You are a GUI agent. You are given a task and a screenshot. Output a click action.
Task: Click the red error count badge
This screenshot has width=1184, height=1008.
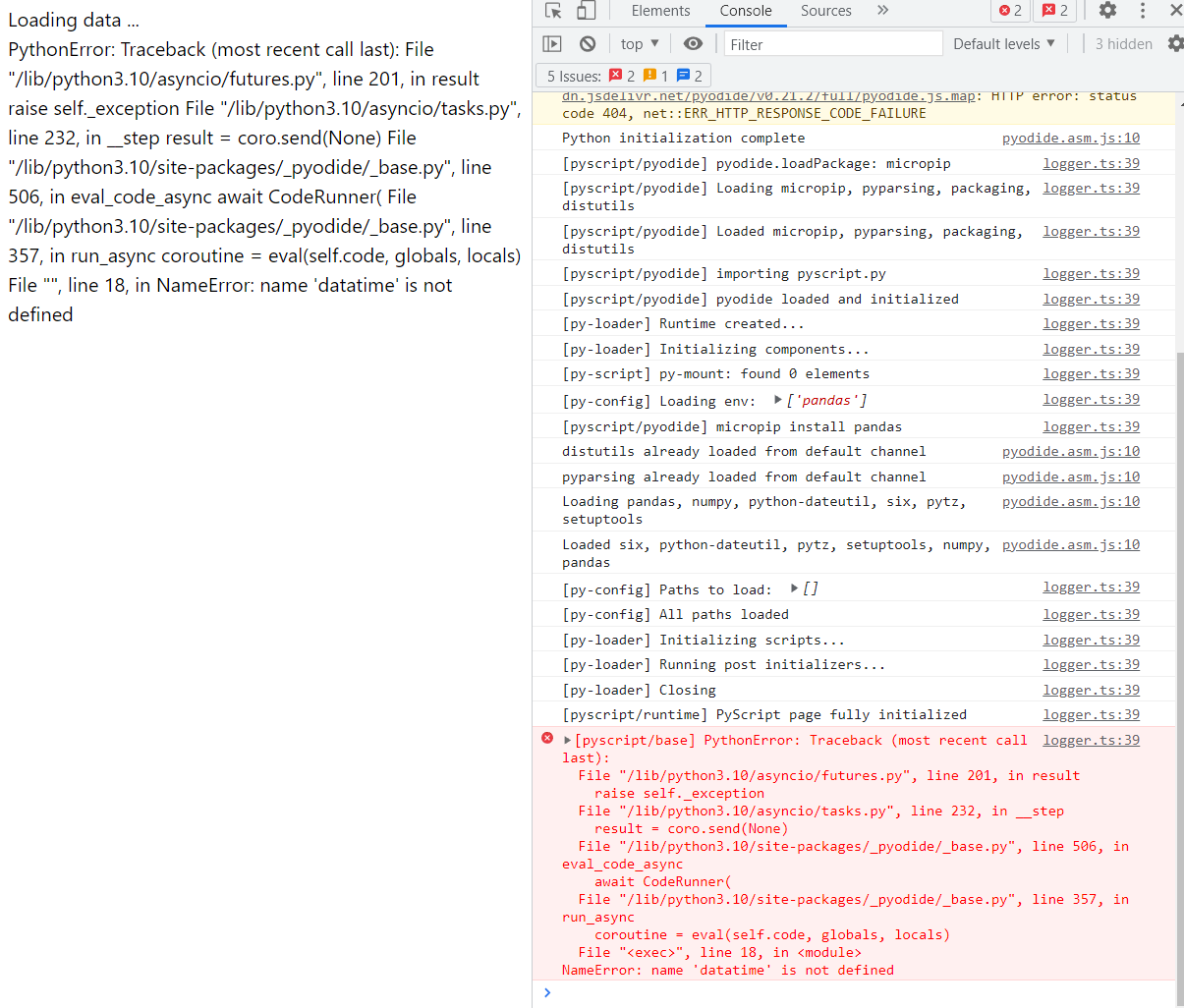1010,11
